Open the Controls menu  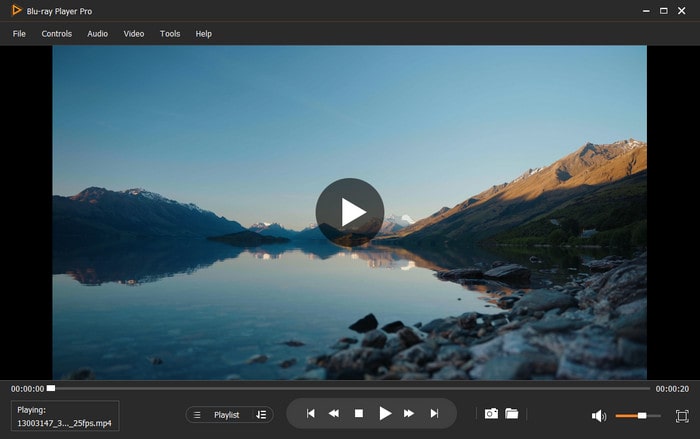pos(56,34)
